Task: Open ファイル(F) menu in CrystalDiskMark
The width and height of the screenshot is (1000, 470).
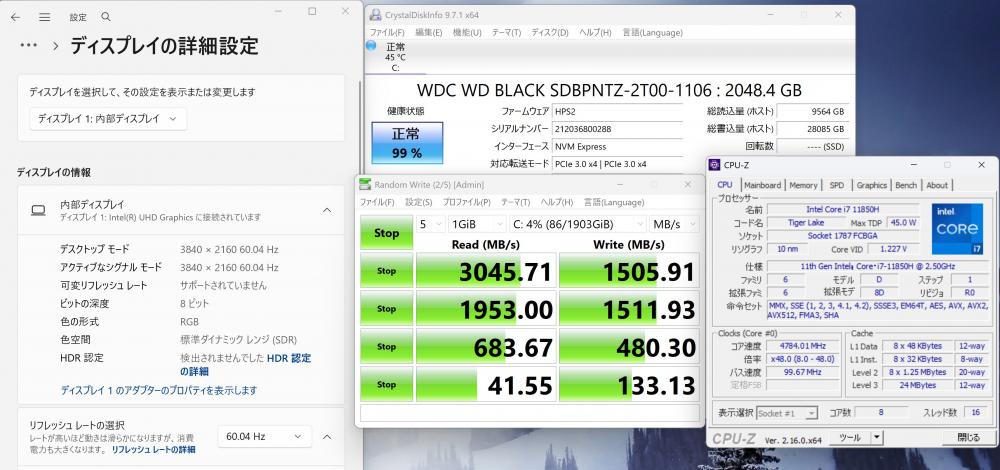Action: pyautogui.click(x=377, y=202)
